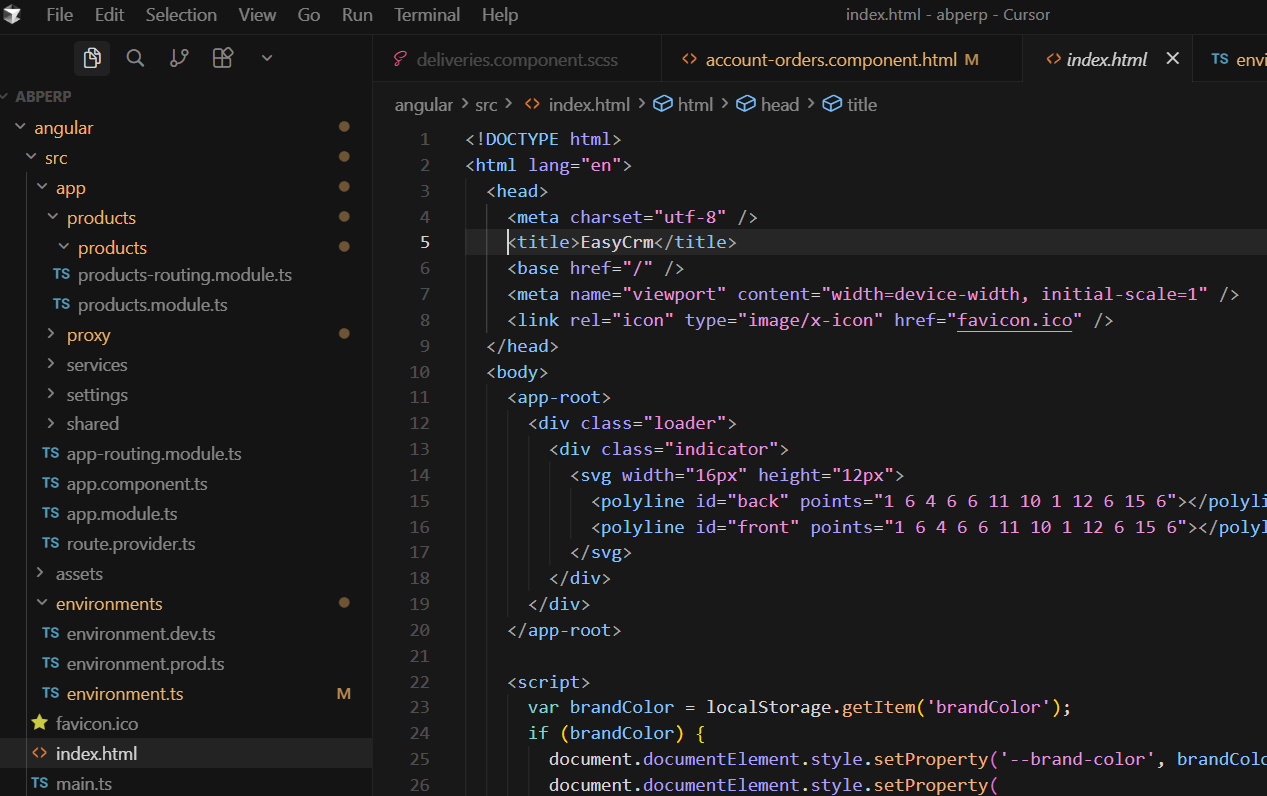
Task: Open the Explorer view icon
Action: coord(92,59)
